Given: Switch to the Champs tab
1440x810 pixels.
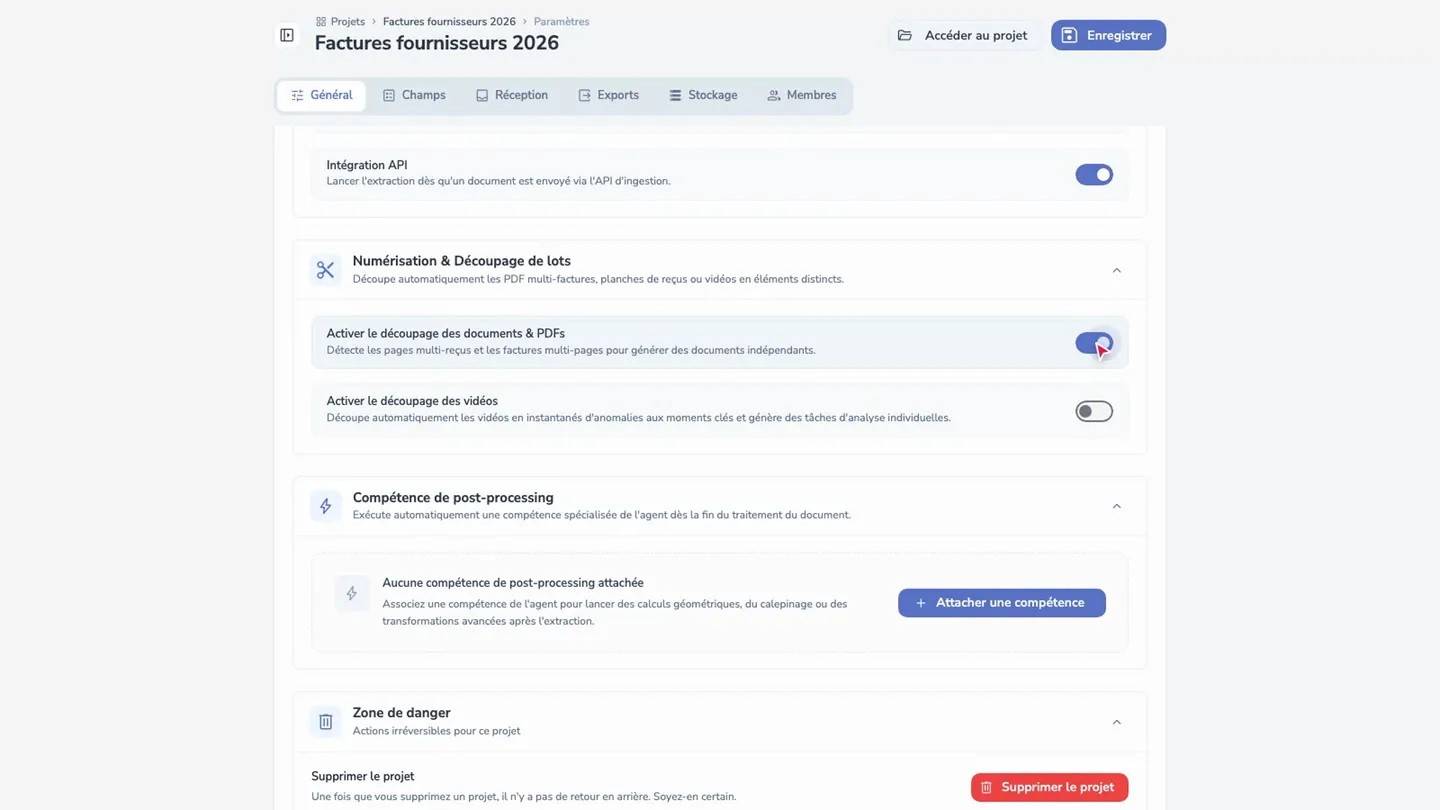Looking at the screenshot, I should pos(414,96).
